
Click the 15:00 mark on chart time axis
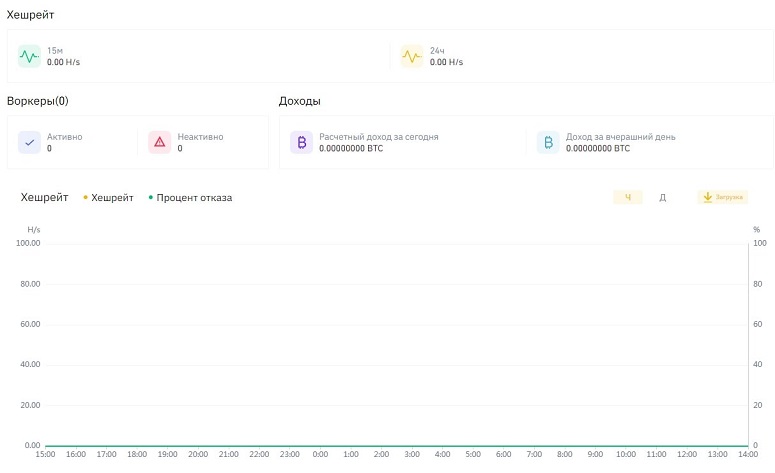click(x=46, y=454)
